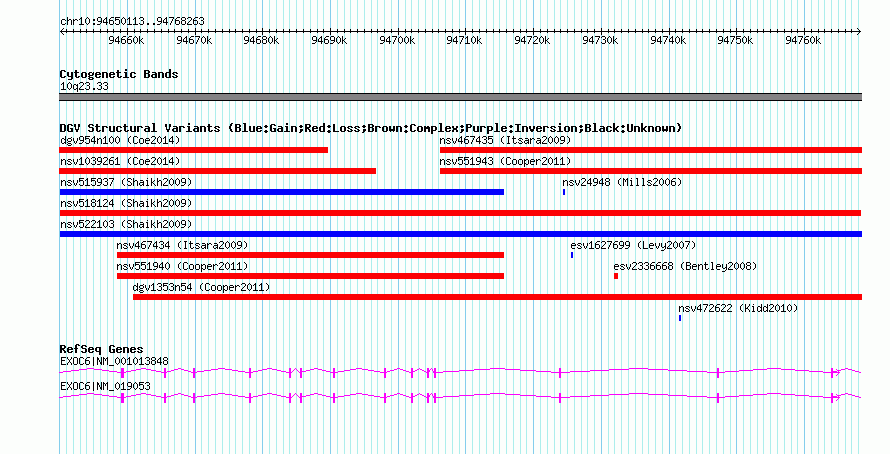
Task: Click the EXOC6 NM_001013848 gene model line
Action: (460, 372)
